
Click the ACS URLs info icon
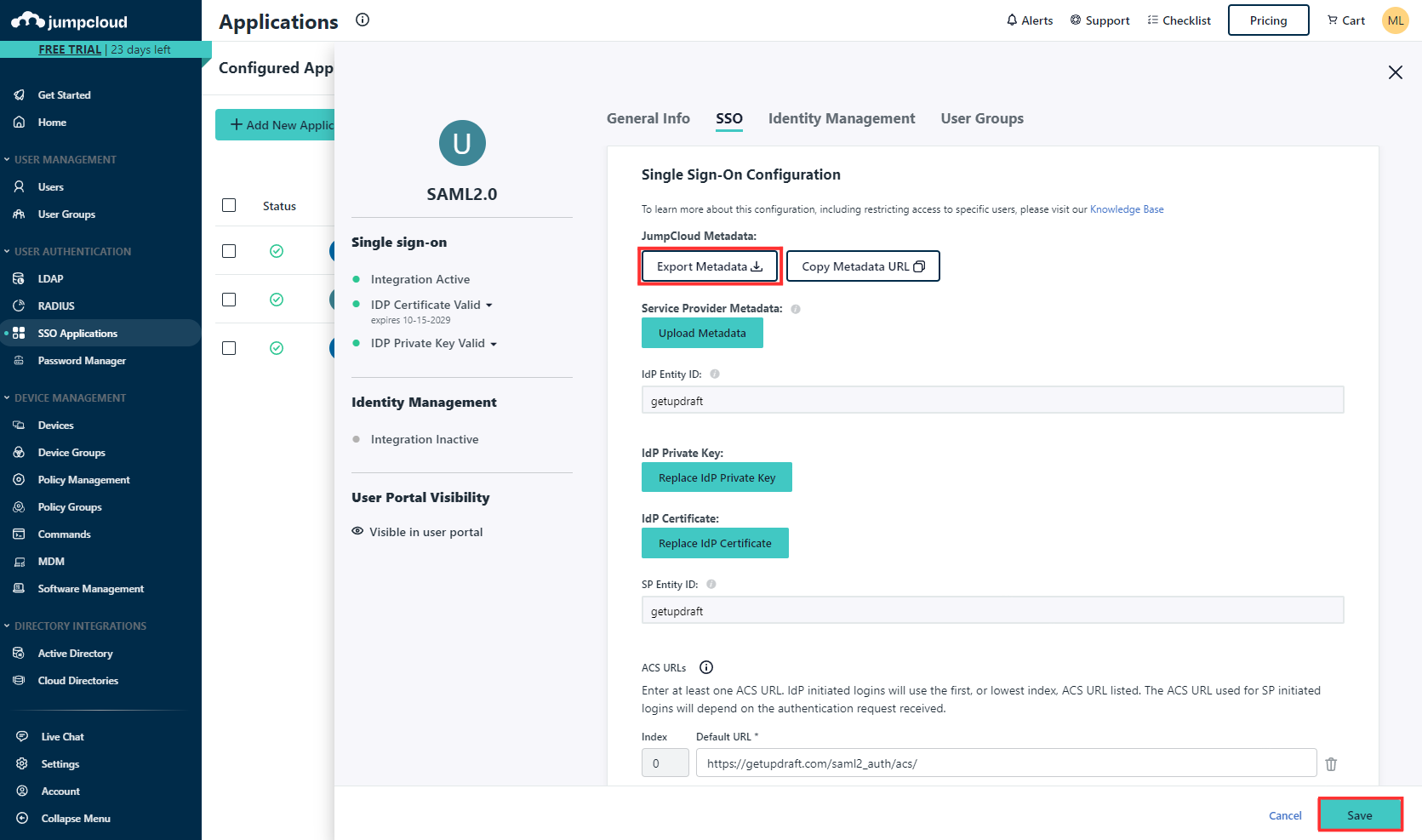click(706, 667)
